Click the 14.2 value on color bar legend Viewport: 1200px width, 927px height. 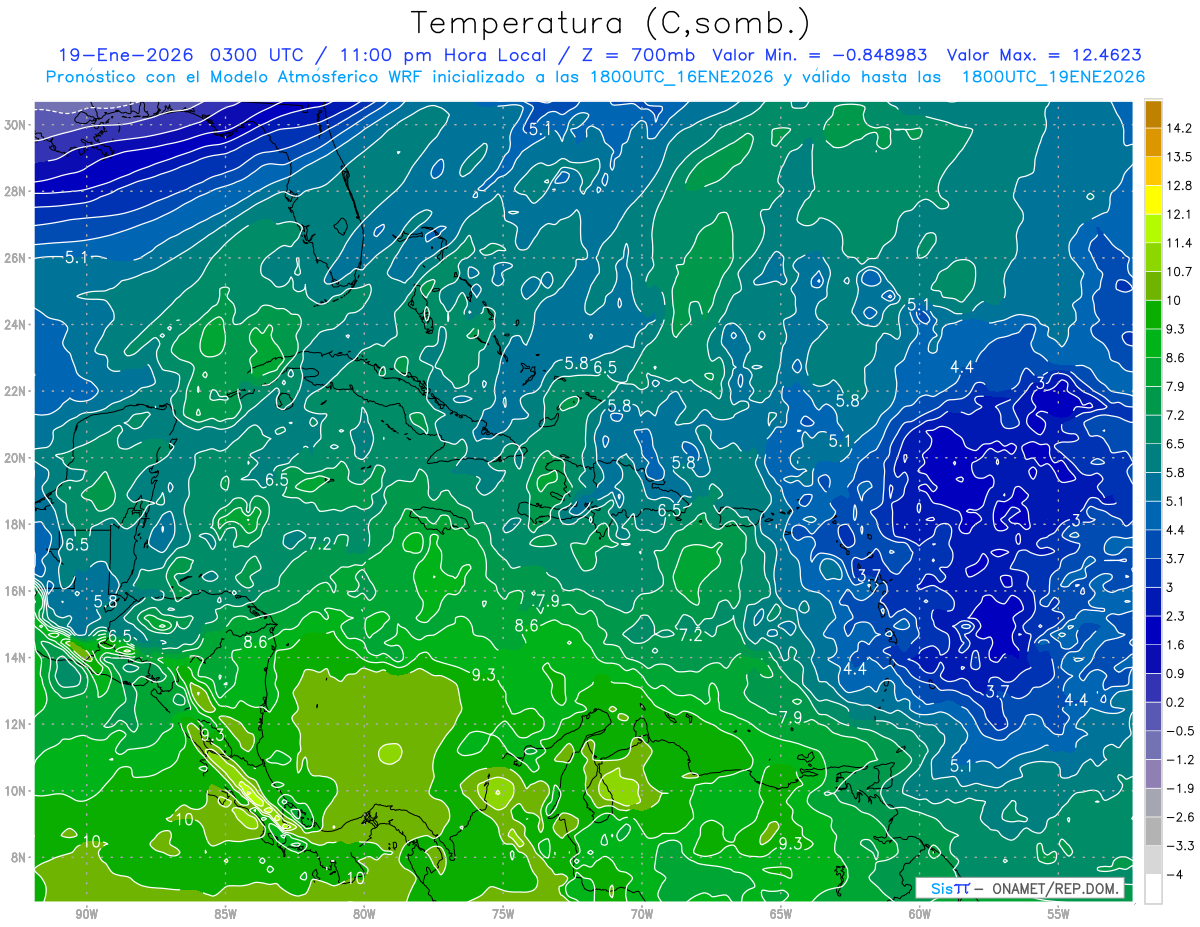[x=1180, y=128]
